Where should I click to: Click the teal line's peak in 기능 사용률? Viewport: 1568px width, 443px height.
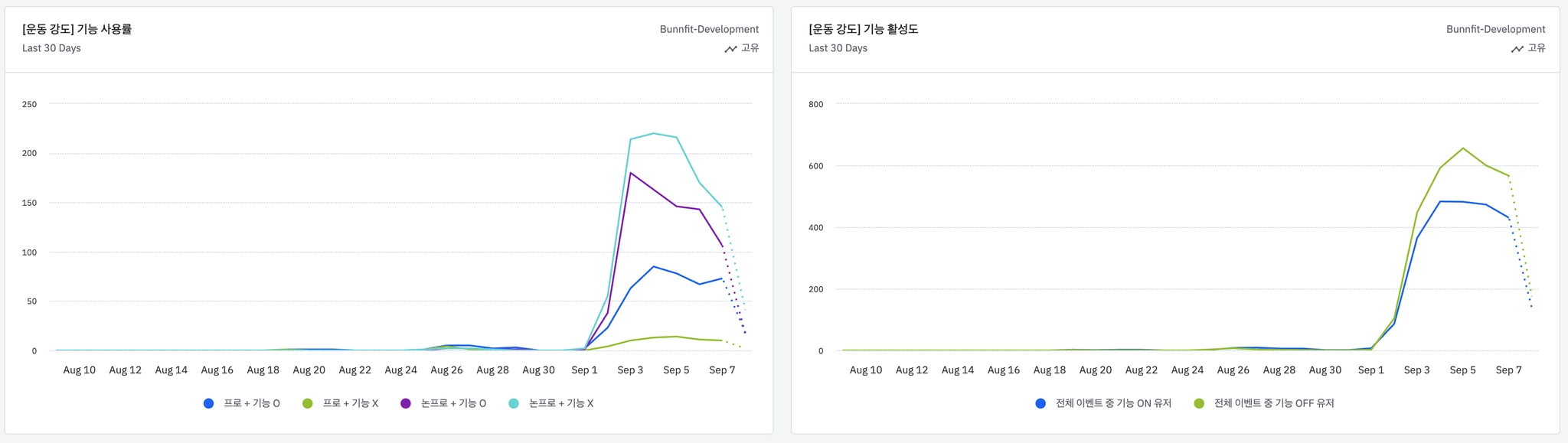click(653, 133)
